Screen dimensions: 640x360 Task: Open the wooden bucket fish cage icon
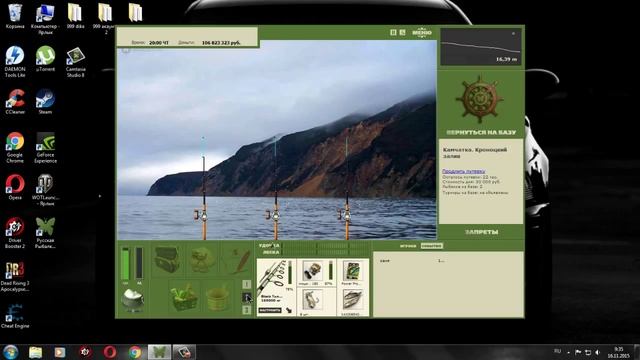coord(218,298)
